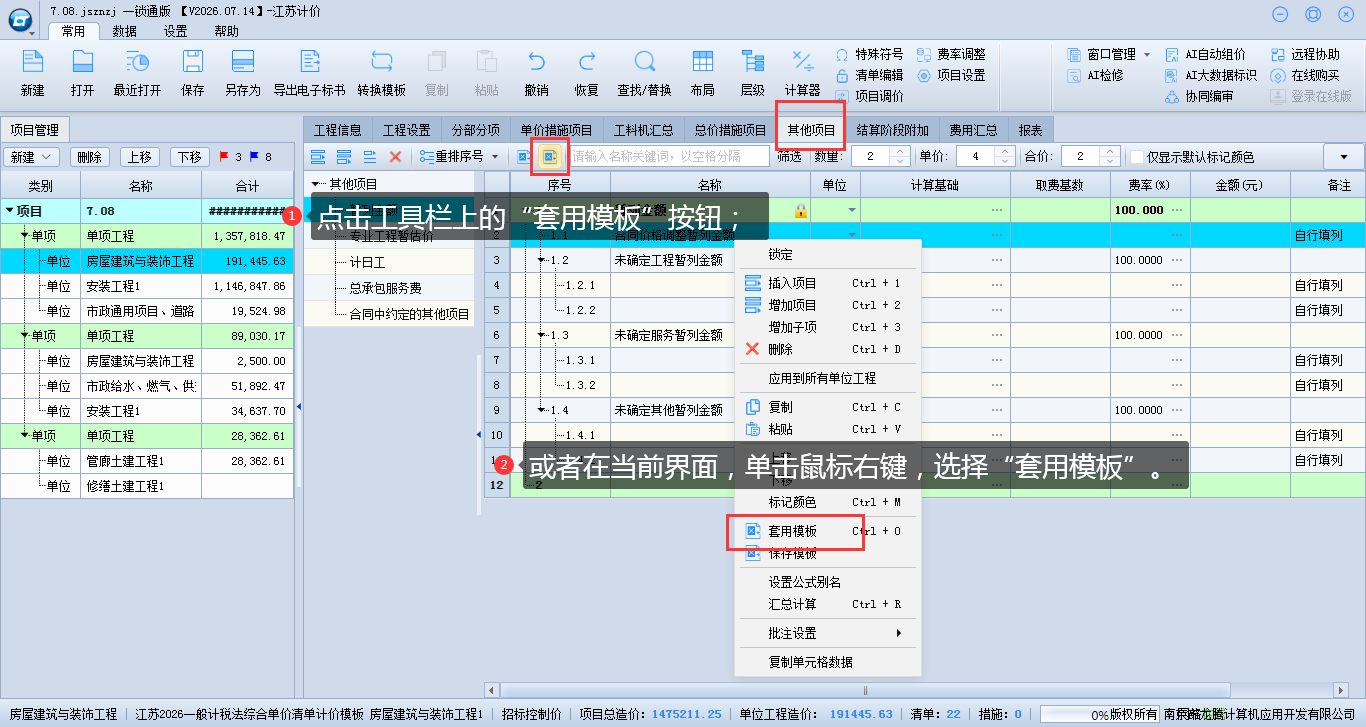Collapse the 单项工程 1,357,818.47 node

click(x=25, y=236)
